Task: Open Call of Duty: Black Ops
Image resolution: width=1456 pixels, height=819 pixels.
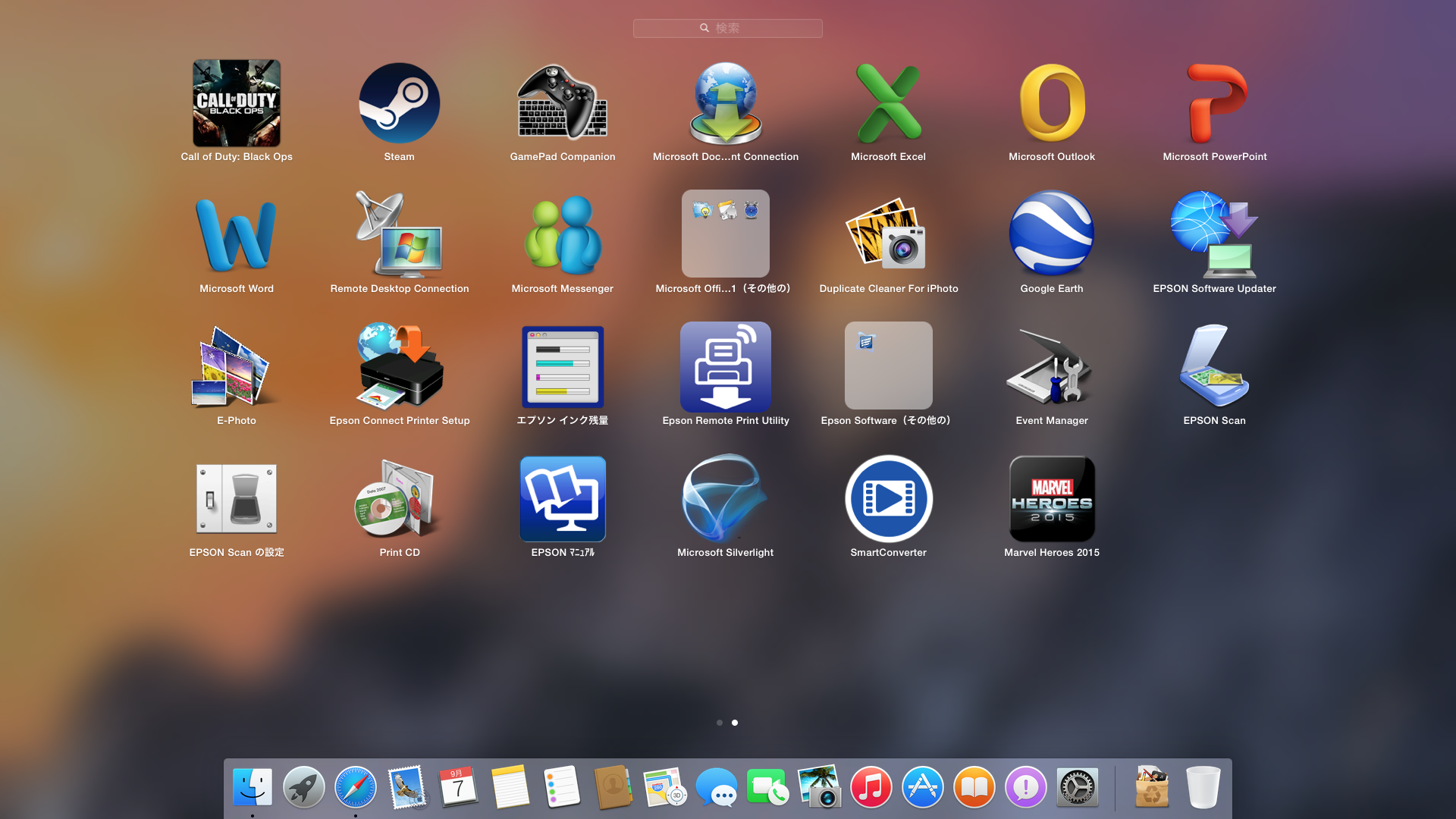Action: pos(237,103)
